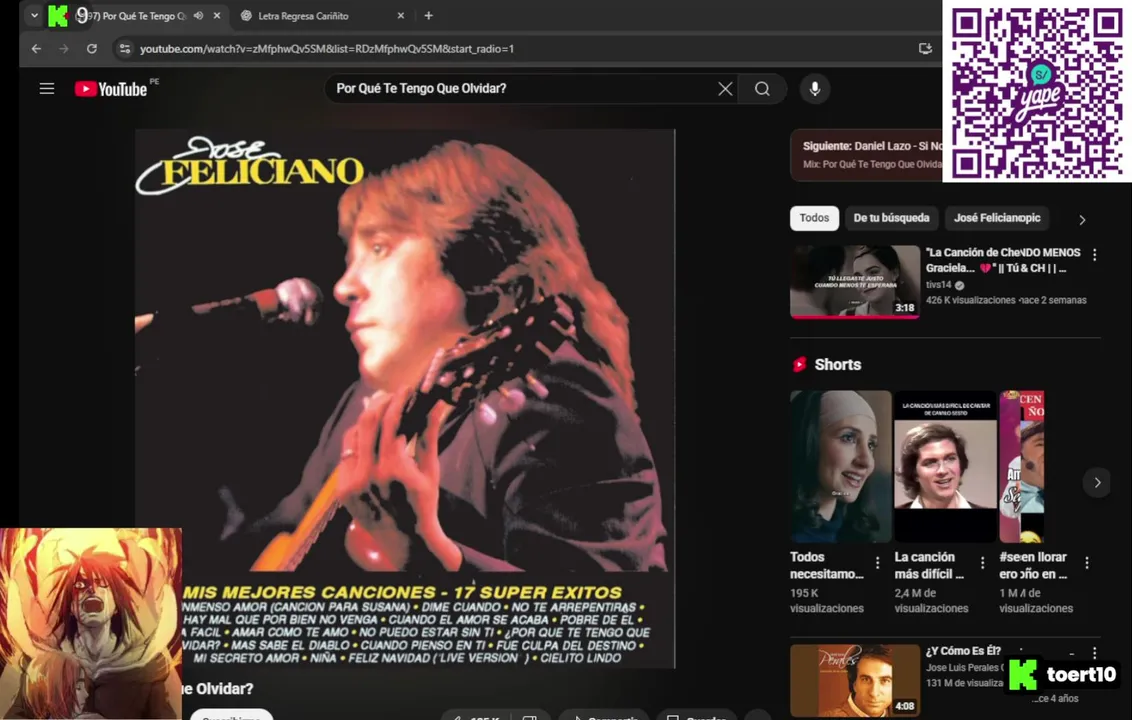1132x720 pixels.
Task: Expand the Siguiente: Daniel Lazo mix panel
Action: pos(866,155)
